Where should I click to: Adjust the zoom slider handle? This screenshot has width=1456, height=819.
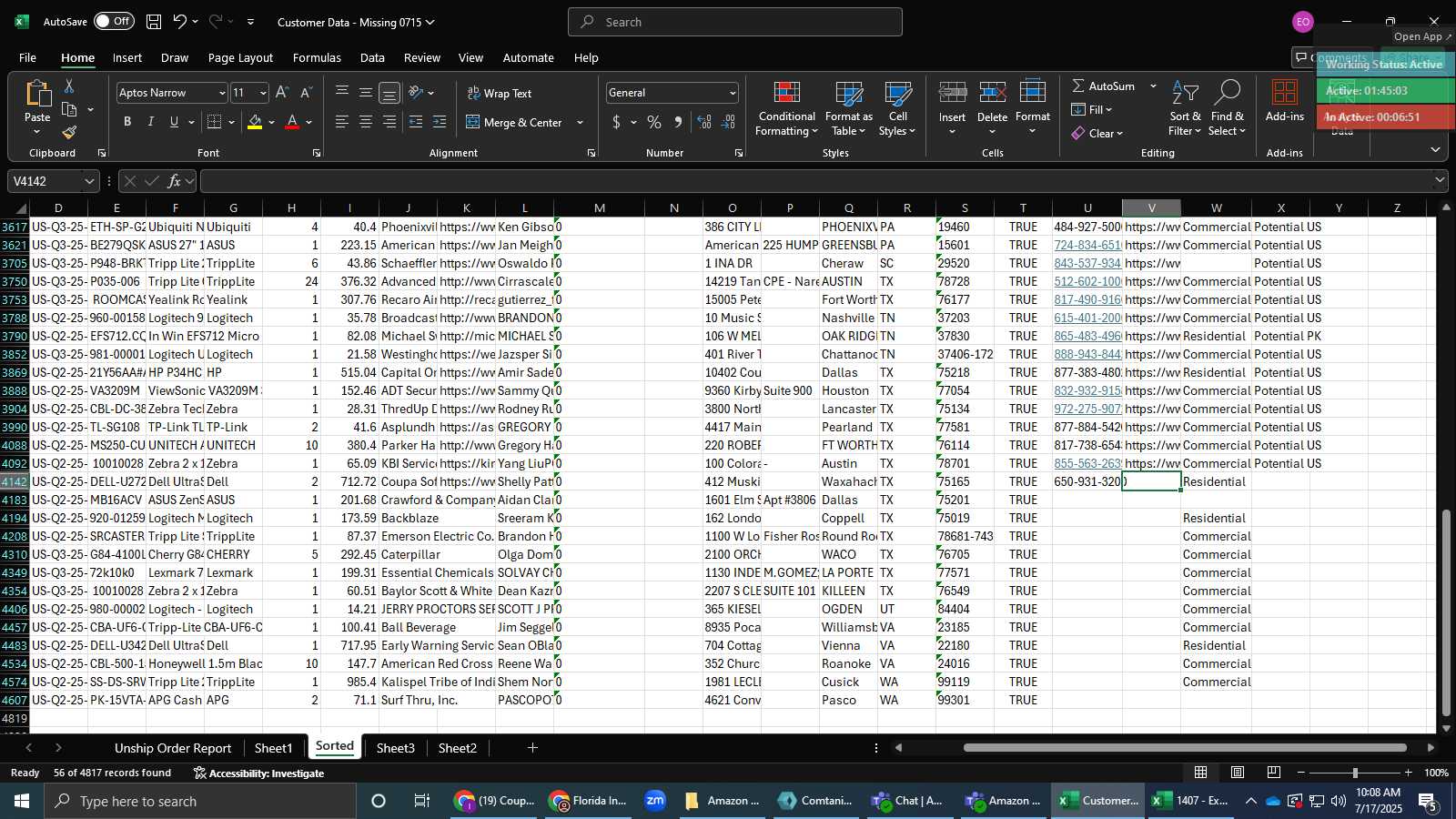coord(1355,773)
